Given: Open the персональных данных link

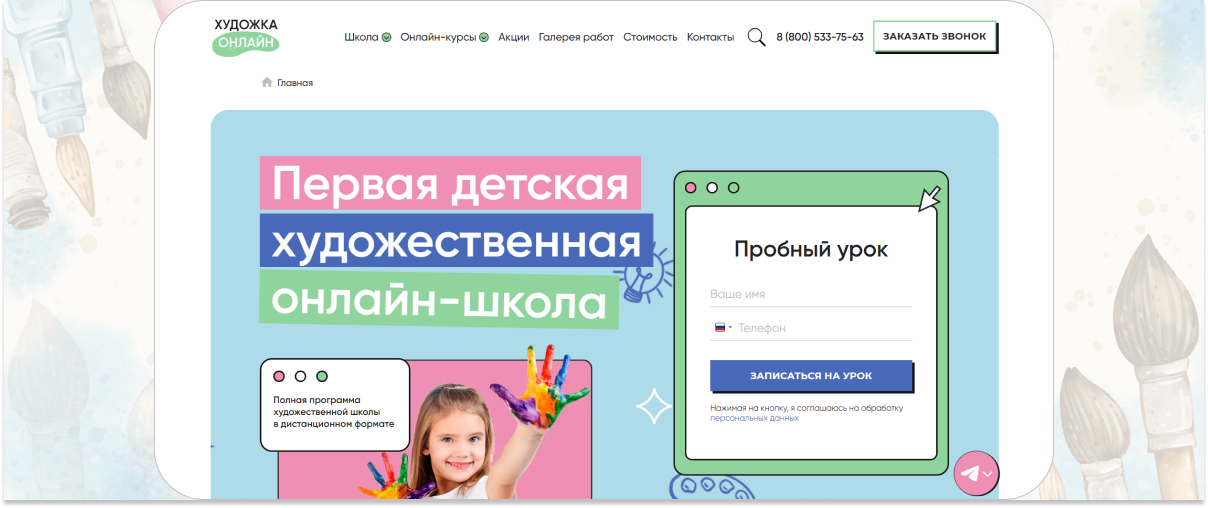Looking at the screenshot, I should (x=754, y=418).
